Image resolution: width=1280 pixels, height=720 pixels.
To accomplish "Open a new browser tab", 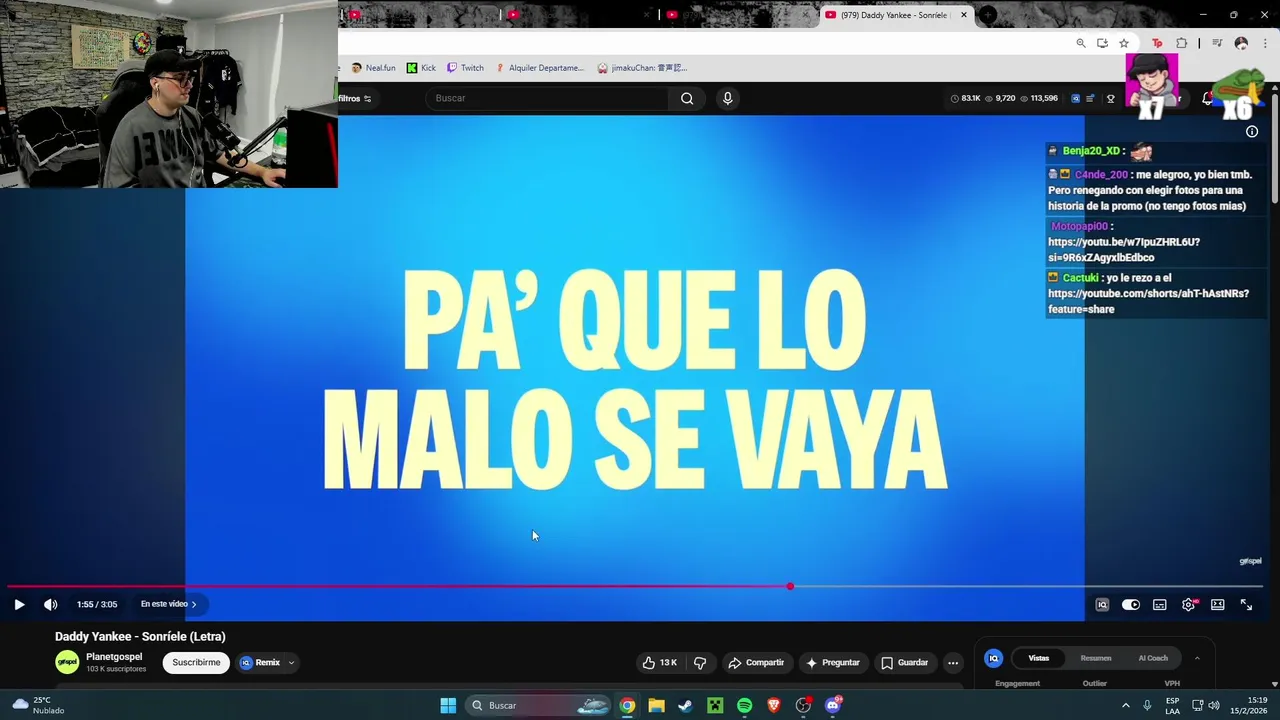I will click(988, 15).
